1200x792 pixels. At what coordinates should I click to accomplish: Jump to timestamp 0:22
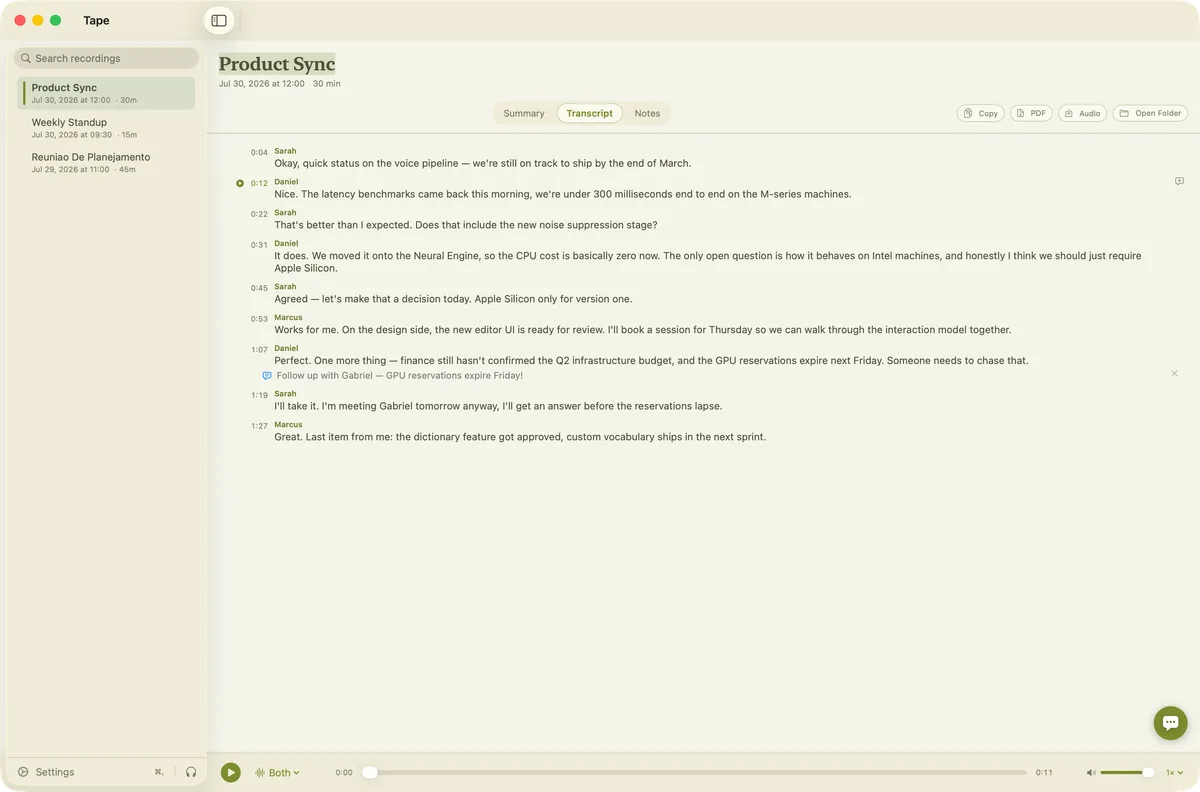(259, 214)
